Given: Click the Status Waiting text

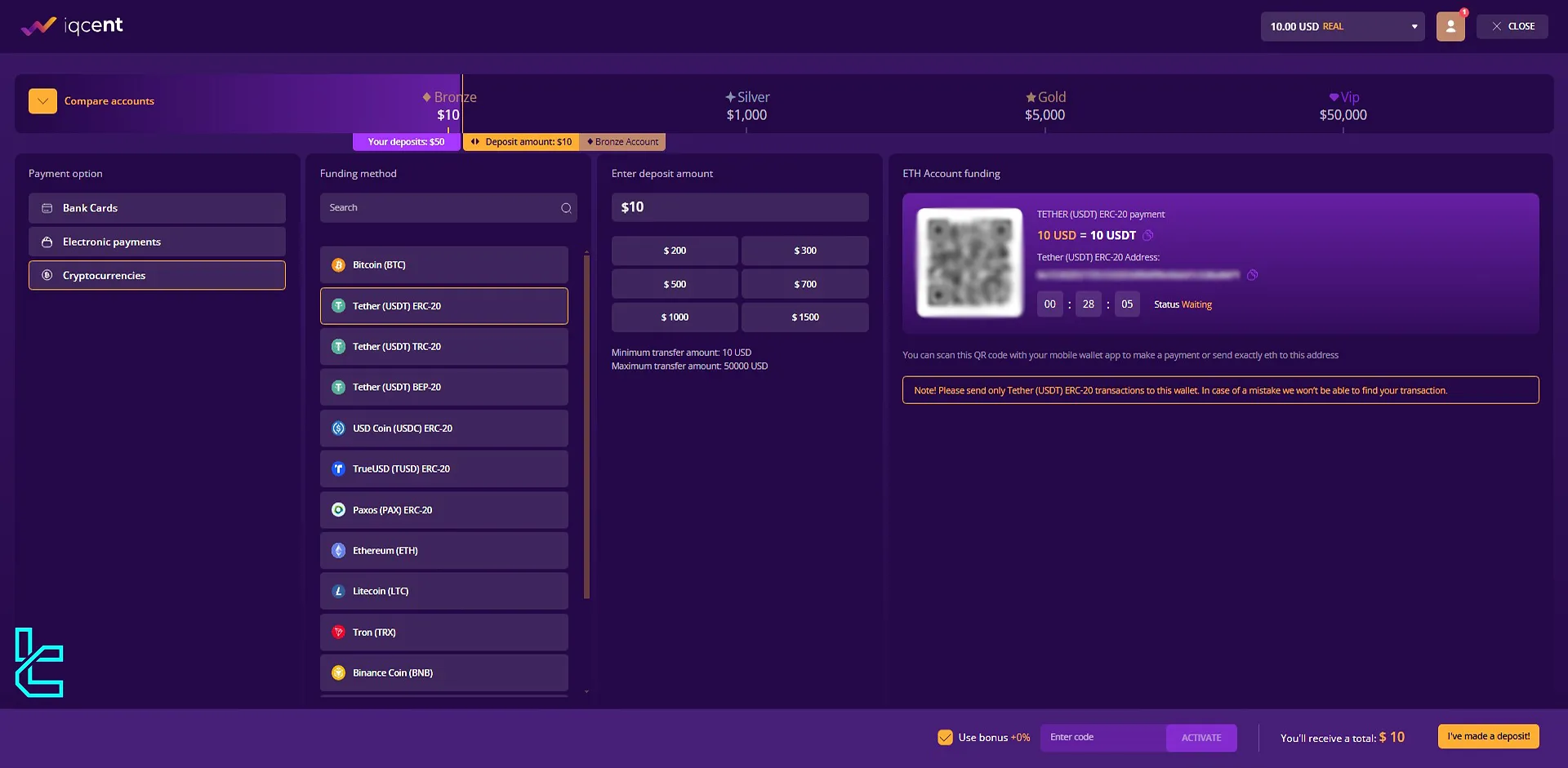Looking at the screenshot, I should (x=1183, y=304).
